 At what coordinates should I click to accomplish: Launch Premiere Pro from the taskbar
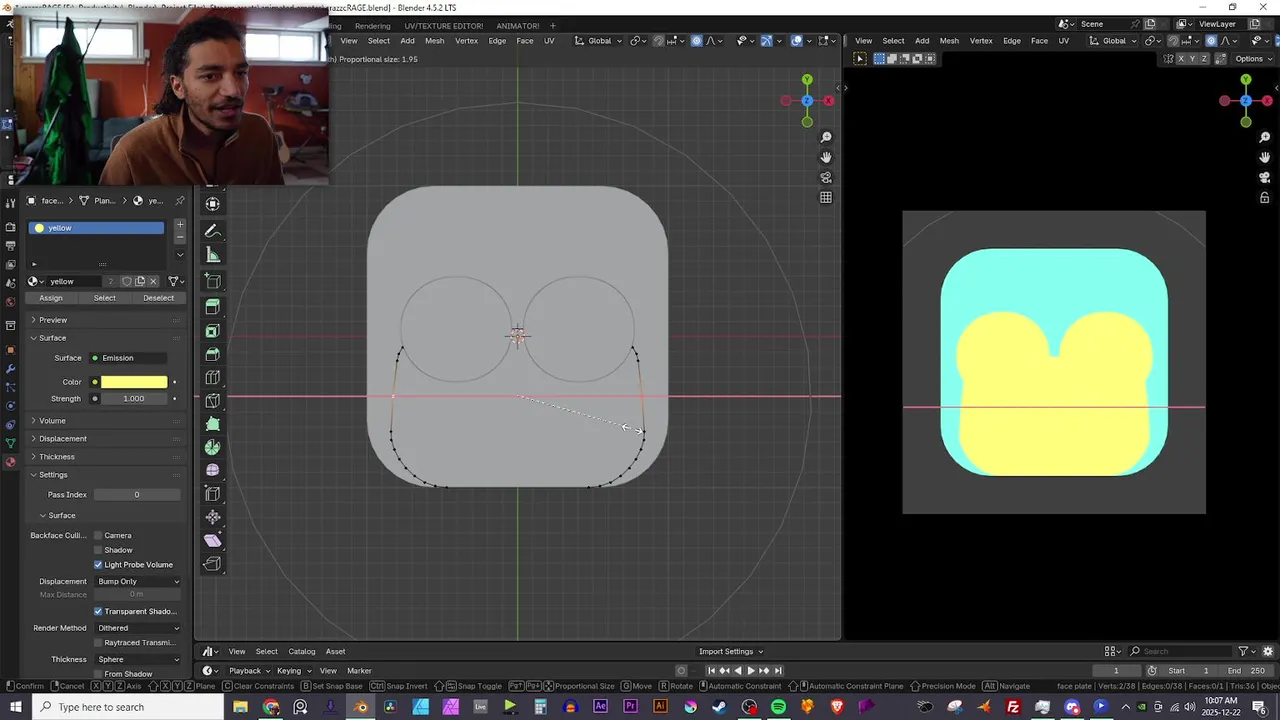[x=630, y=707]
